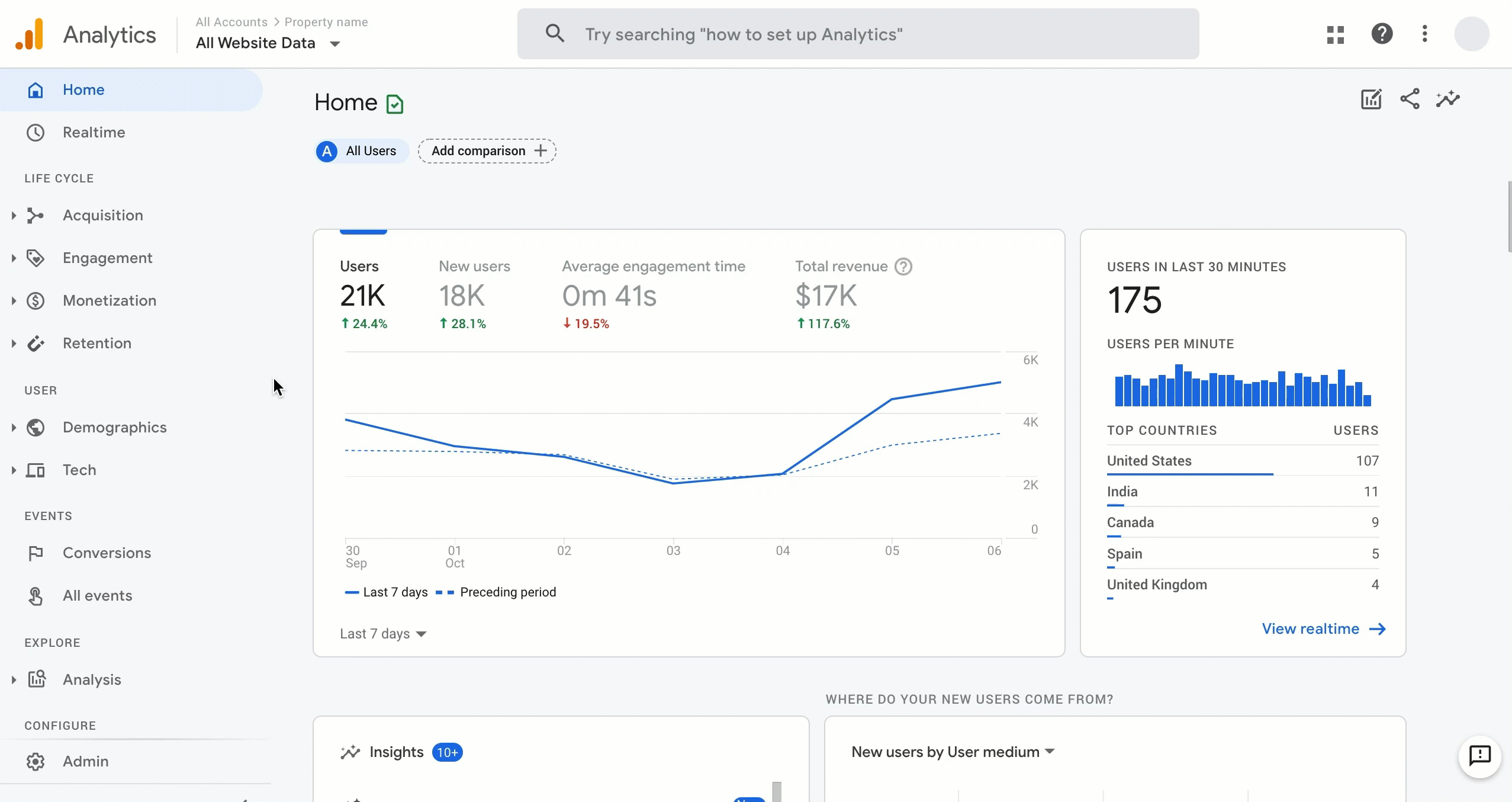Click the Admin menu item
1512x802 pixels.
click(85, 761)
